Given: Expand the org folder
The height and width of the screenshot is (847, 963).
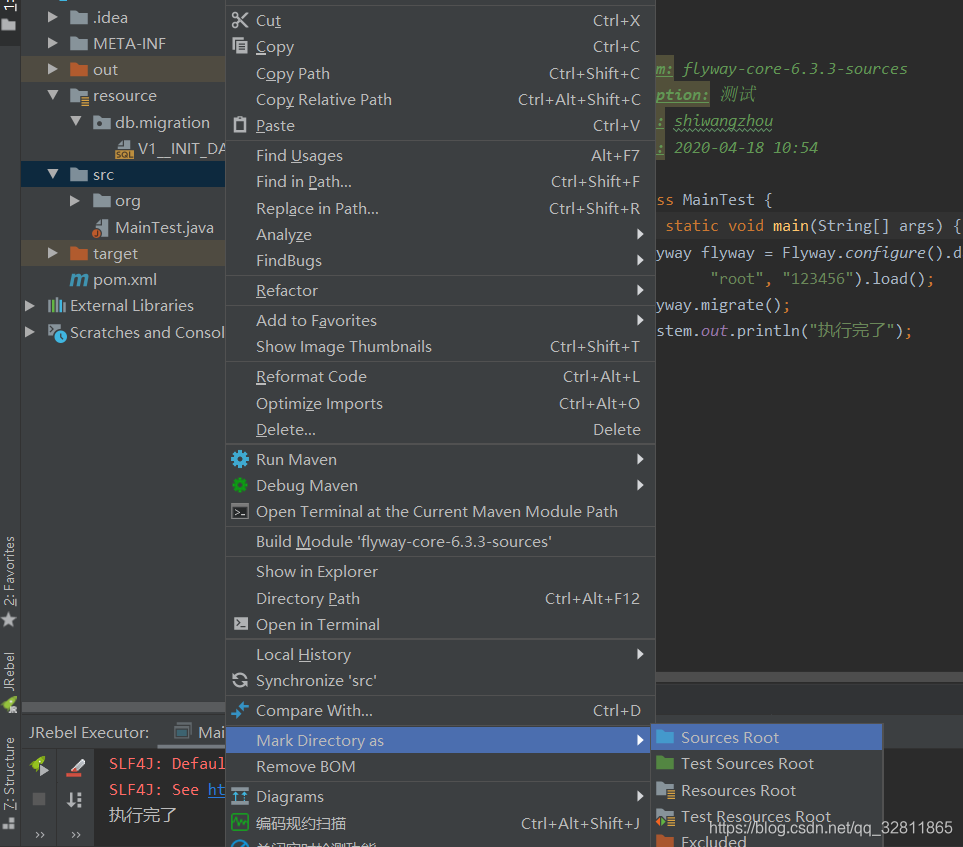Looking at the screenshot, I should 75,201.
